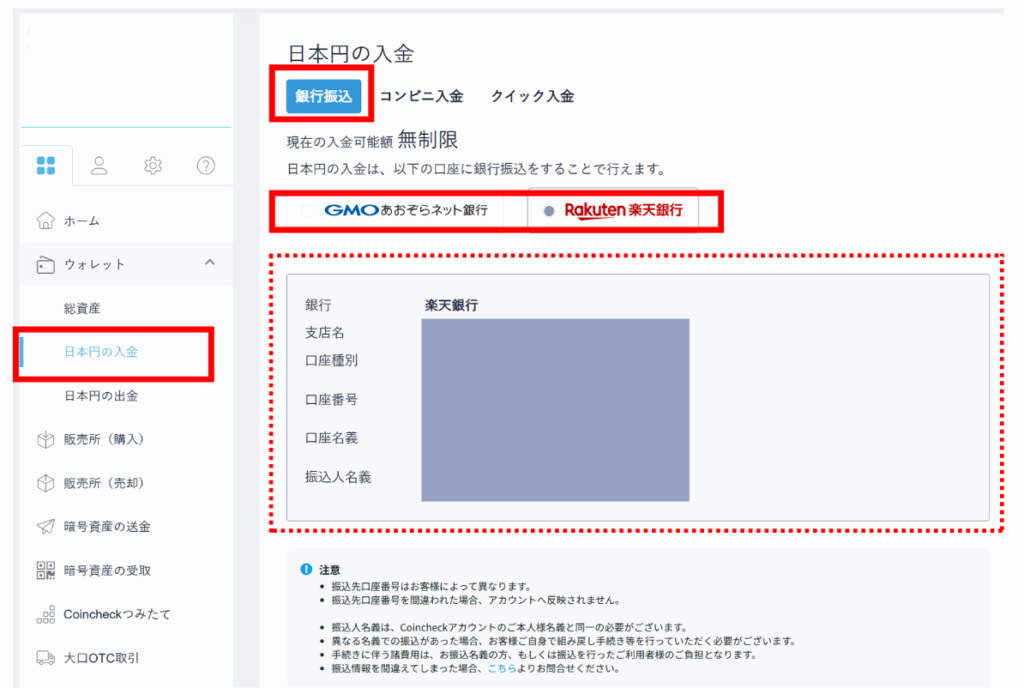Click the paper plane icon for 暗号資産の送金
1024x688 pixels.
pos(45,526)
